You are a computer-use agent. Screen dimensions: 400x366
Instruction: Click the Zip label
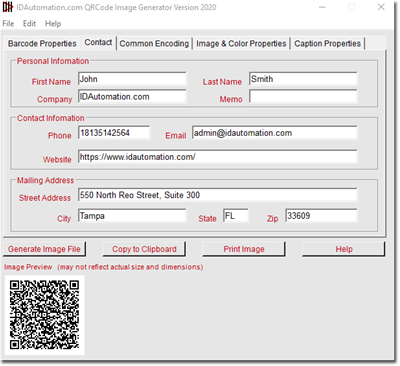point(272,219)
